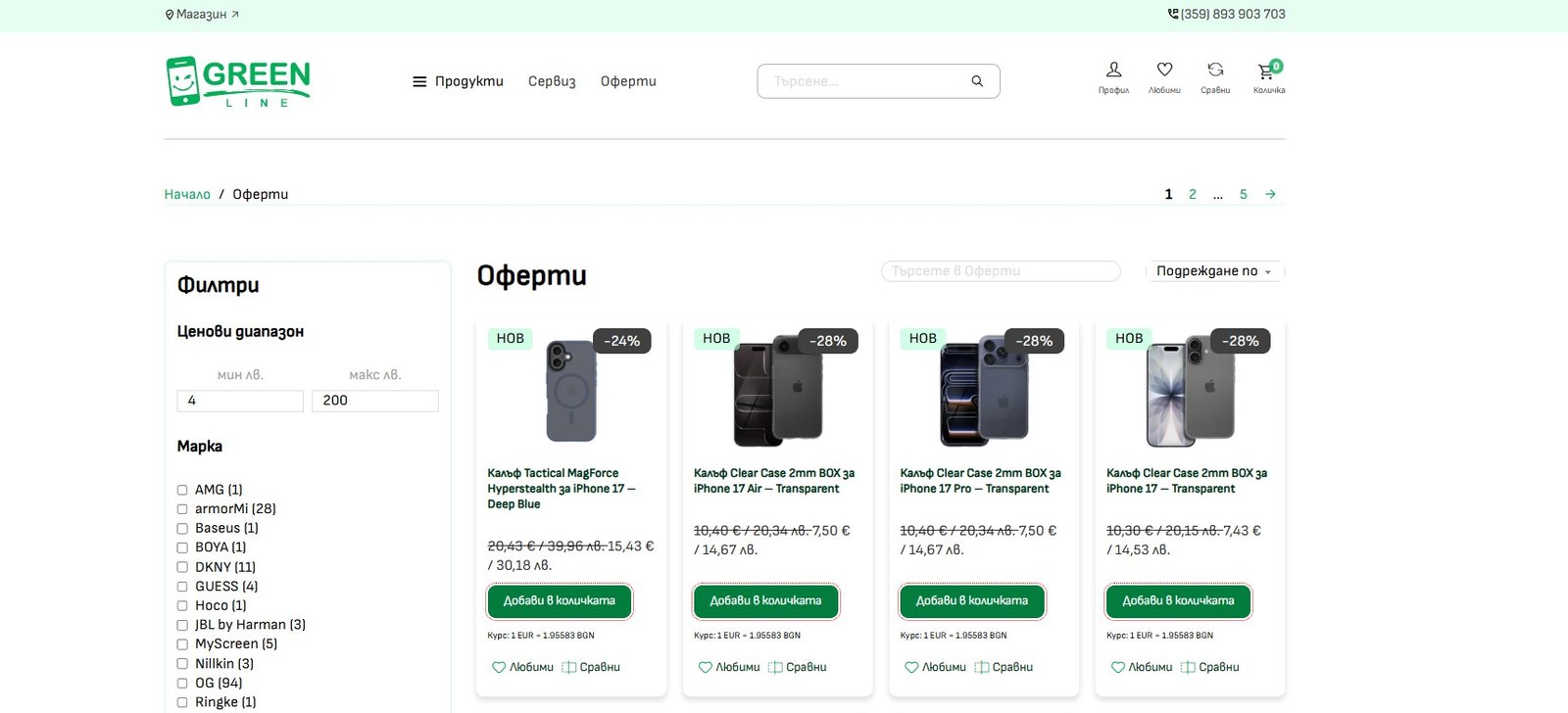Screen dimensions: 1568x713
Task: Open the Любими favorites heart in header
Action: click(x=1164, y=75)
